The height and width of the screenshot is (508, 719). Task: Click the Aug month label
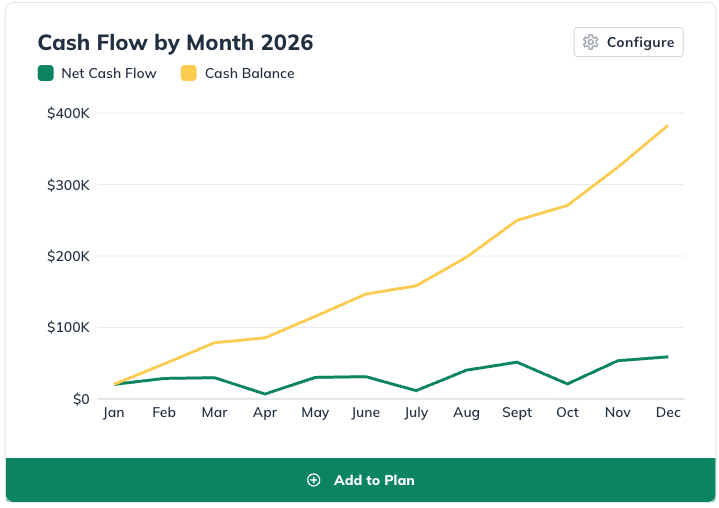click(466, 413)
